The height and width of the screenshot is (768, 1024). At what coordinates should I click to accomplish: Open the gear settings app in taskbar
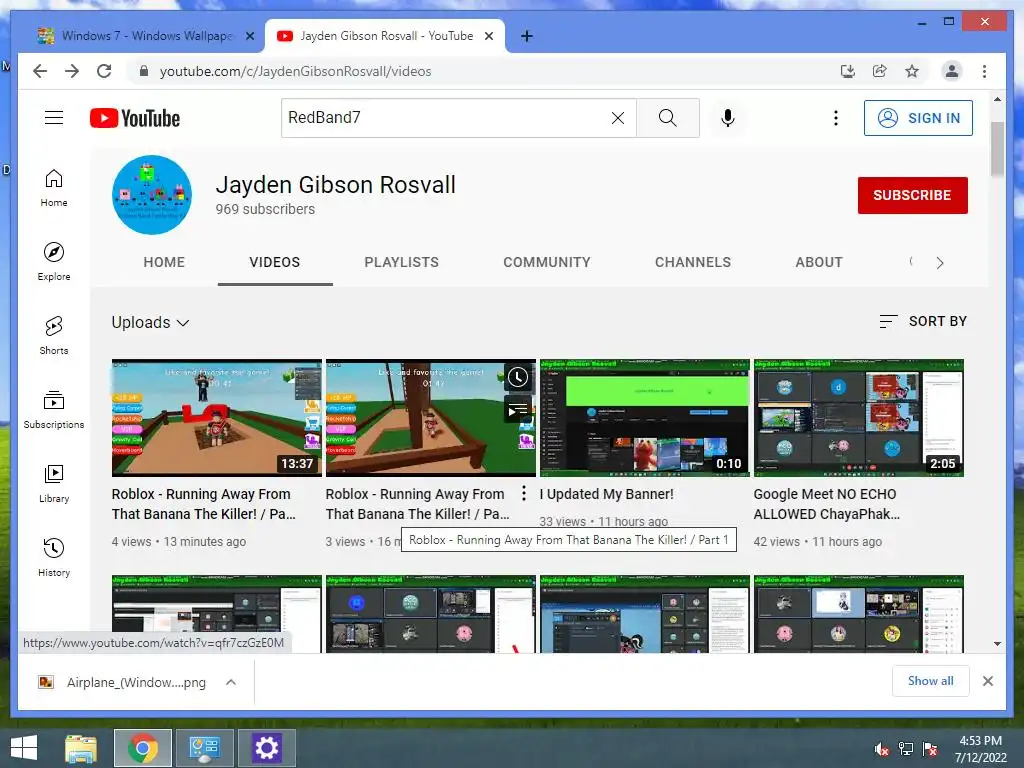(267, 748)
